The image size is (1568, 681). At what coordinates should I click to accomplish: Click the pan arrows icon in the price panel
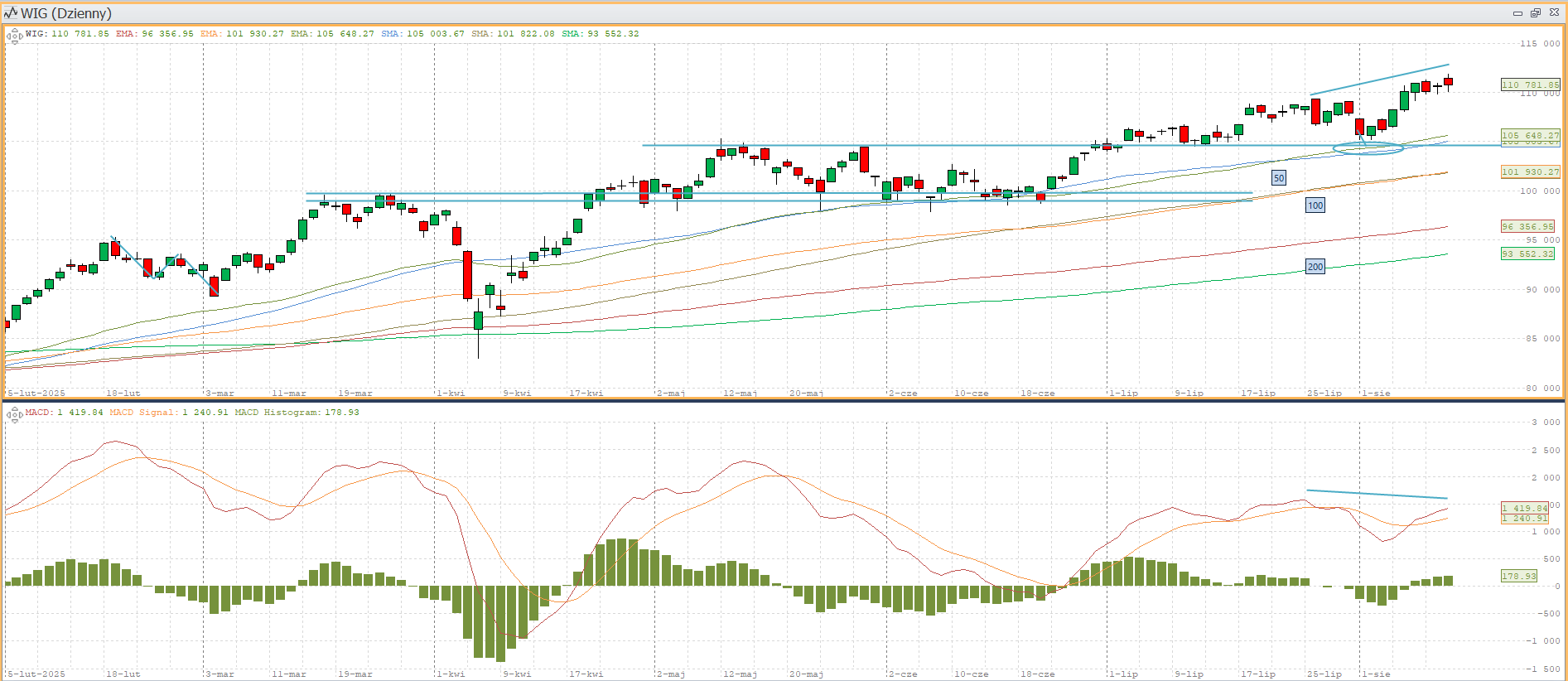tap(14, 36)
